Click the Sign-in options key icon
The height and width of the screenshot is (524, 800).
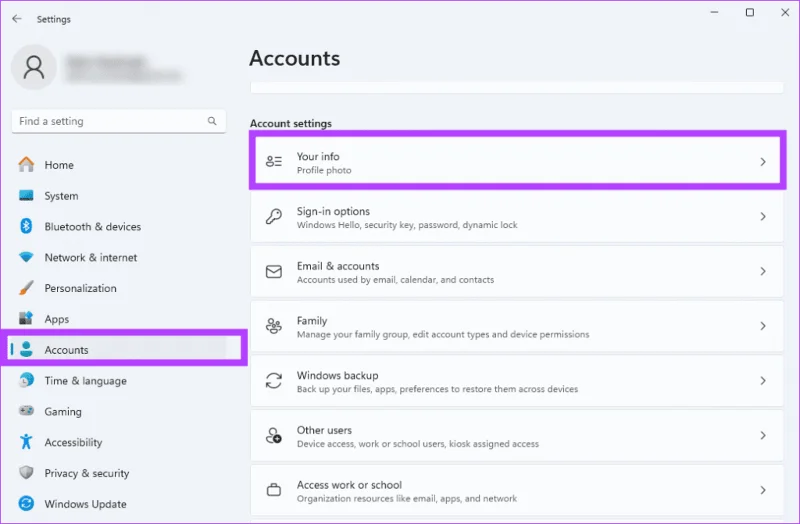(x=274, y=217)
